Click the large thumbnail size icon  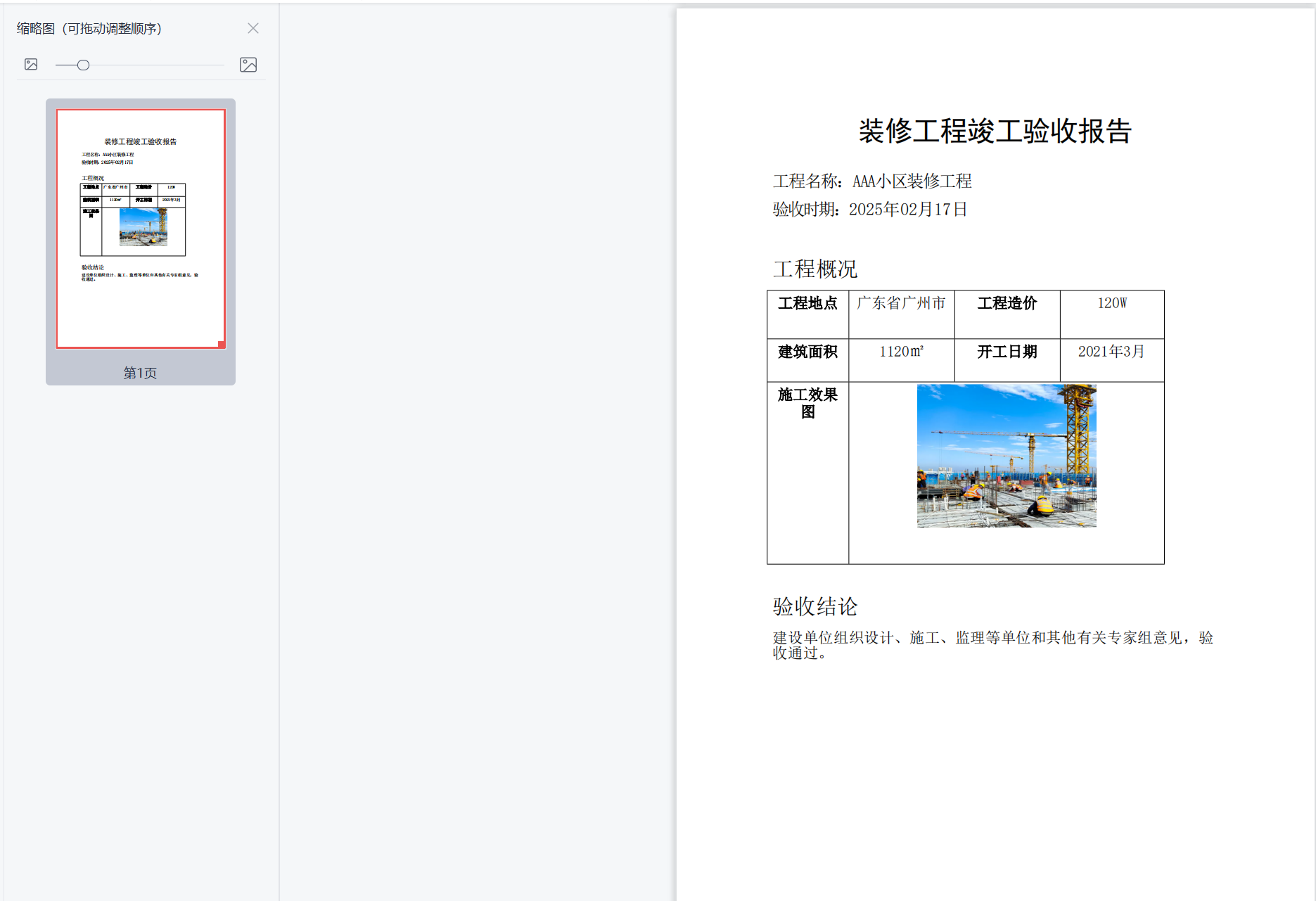(248, 64)
